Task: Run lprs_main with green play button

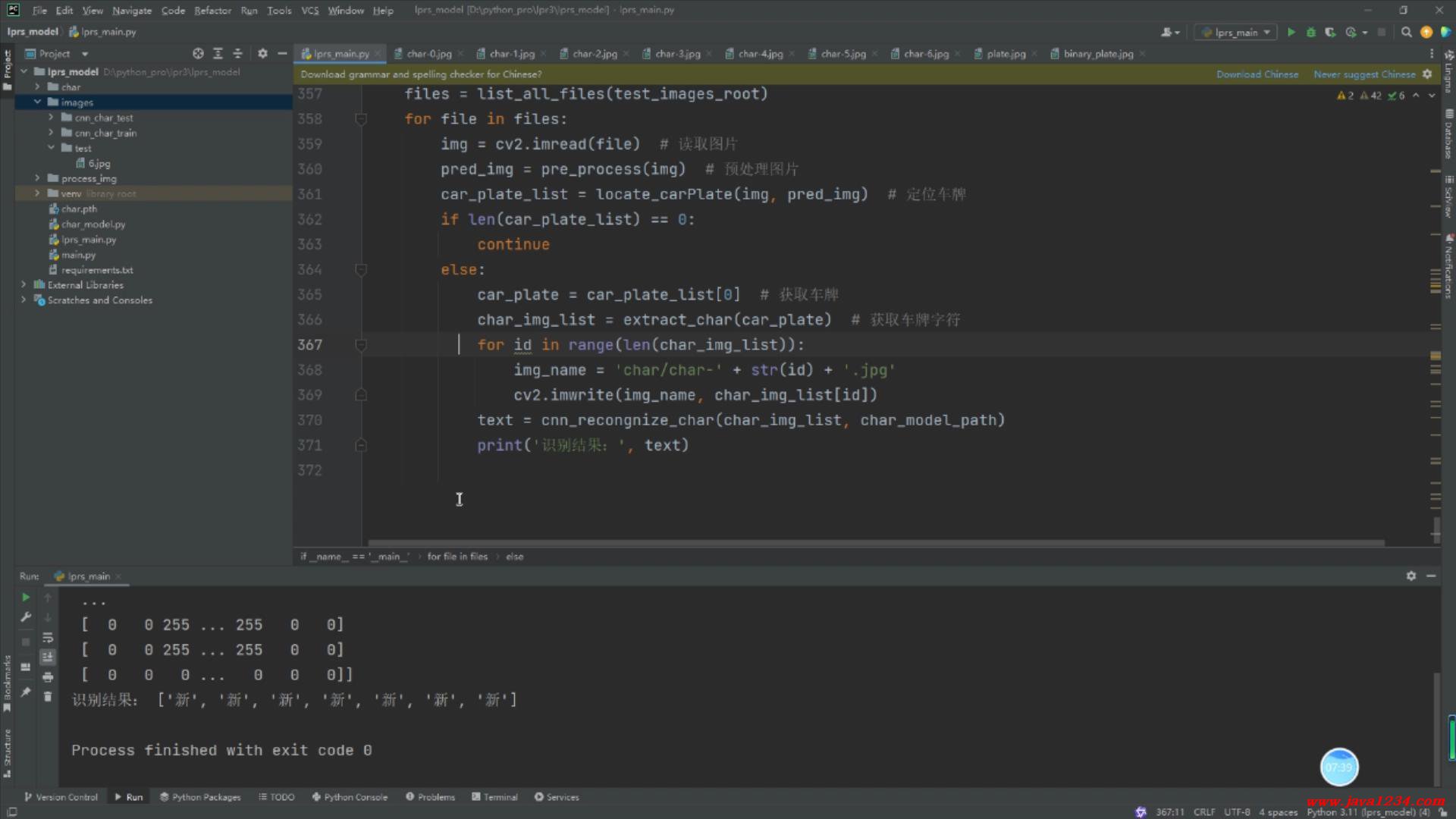Action: pos(1291,32)
